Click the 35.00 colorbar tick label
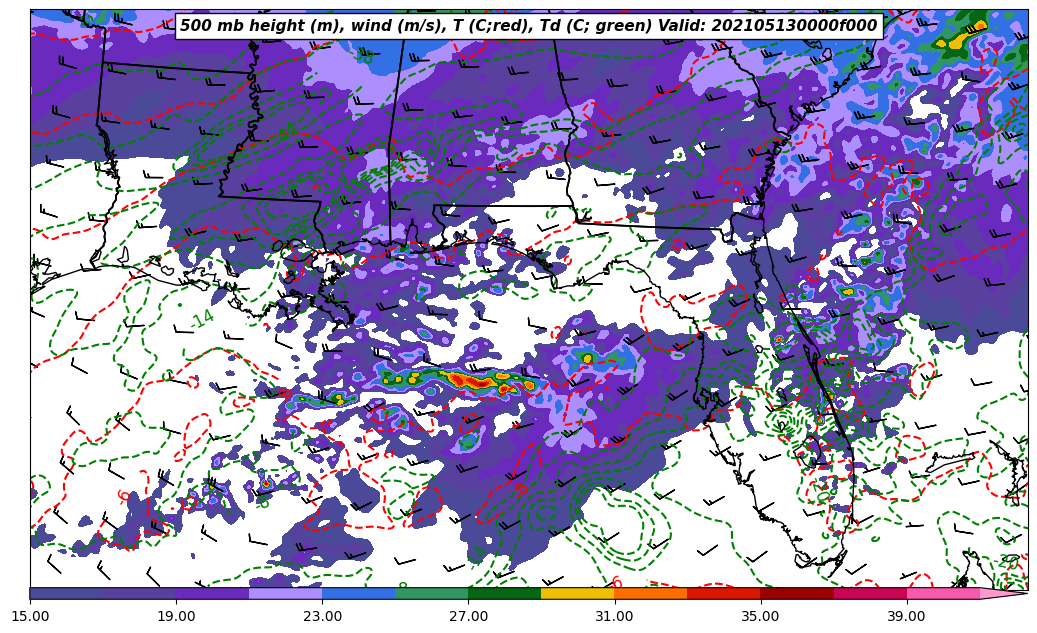 [x=761, y=616]
